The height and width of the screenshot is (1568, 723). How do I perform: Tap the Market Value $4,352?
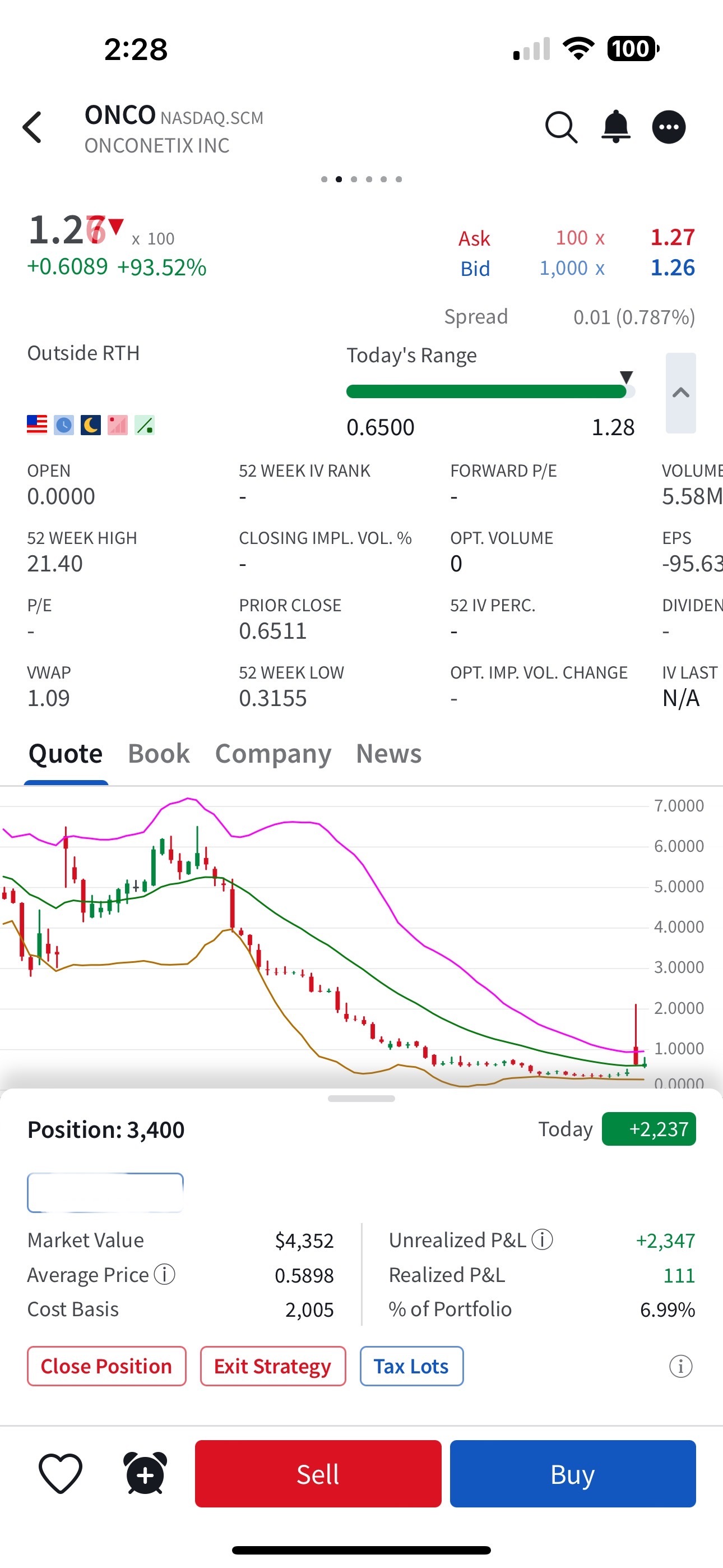(x=304, y=1240)
